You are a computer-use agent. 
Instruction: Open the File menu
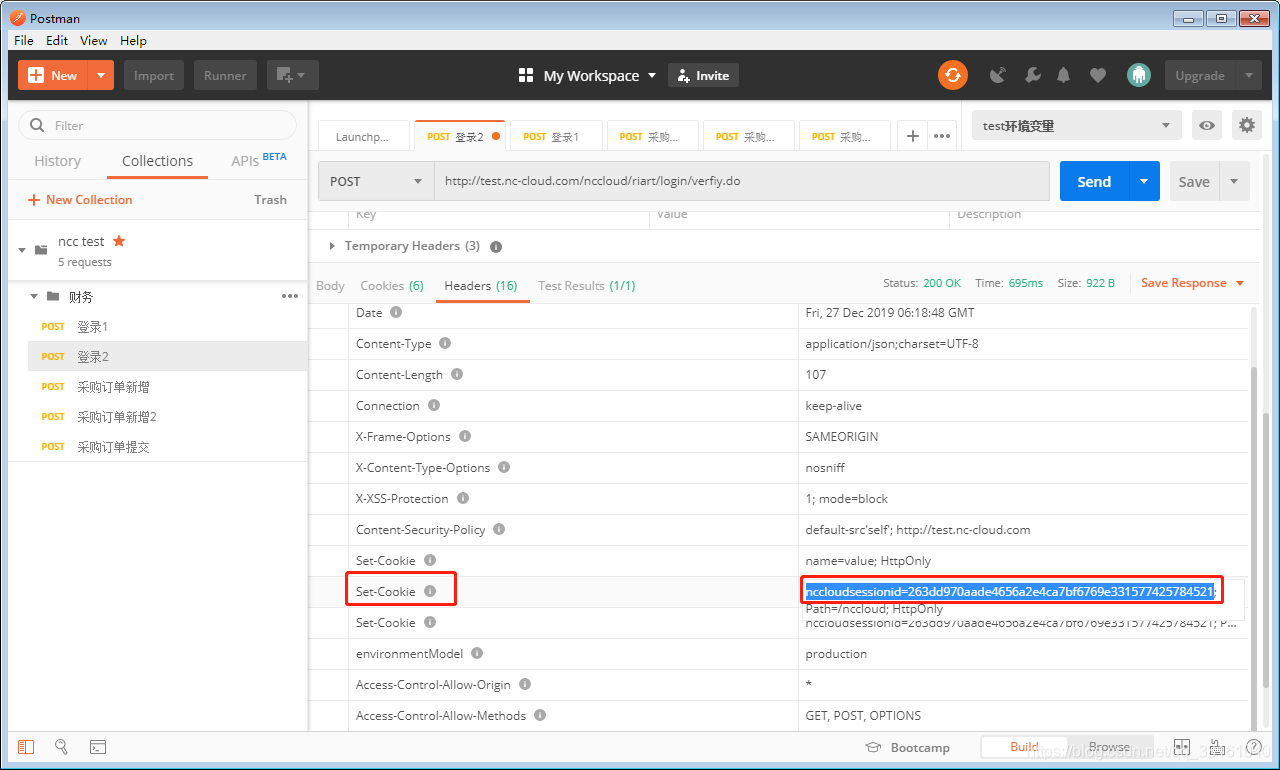[24, 40]
